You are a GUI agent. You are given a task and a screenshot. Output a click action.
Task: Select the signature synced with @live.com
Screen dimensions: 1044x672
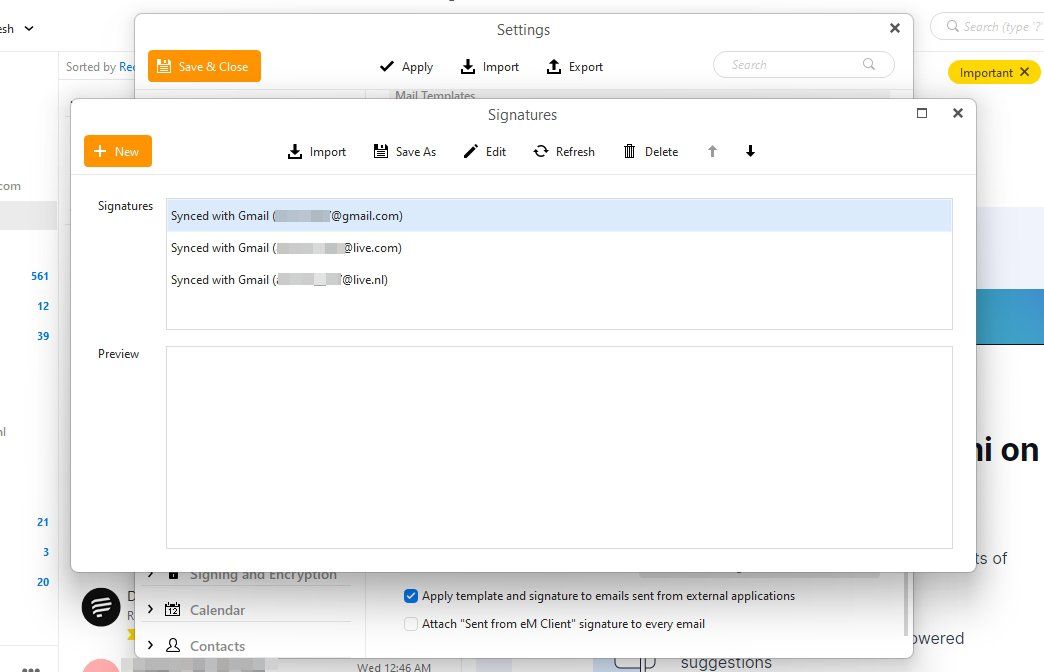tap(559, 248)
